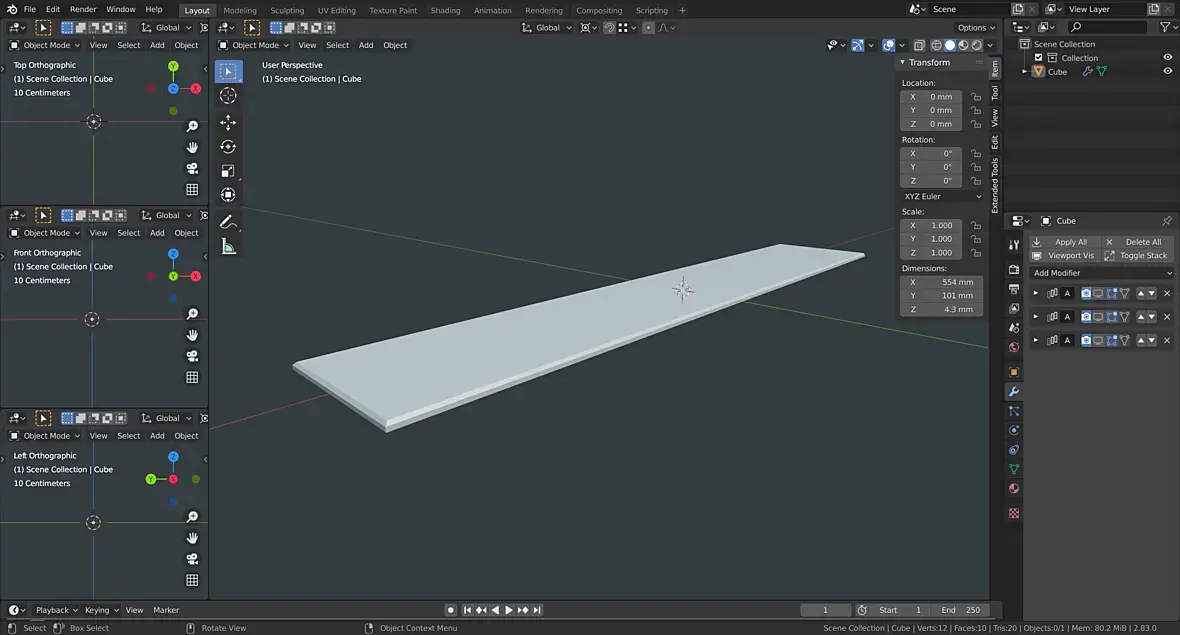This screenshot has width=1180, height=635.
Task: Switch to the Shading workspace tab
Action: [x=445, y=11]
